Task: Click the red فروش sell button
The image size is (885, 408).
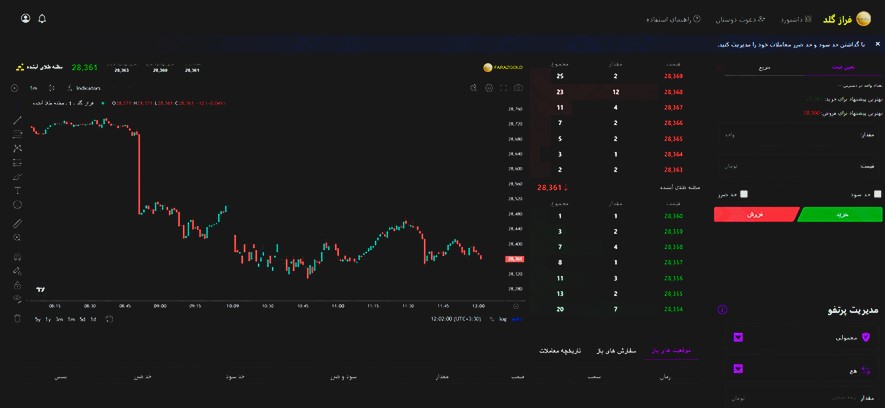Action: coord(756,214)
